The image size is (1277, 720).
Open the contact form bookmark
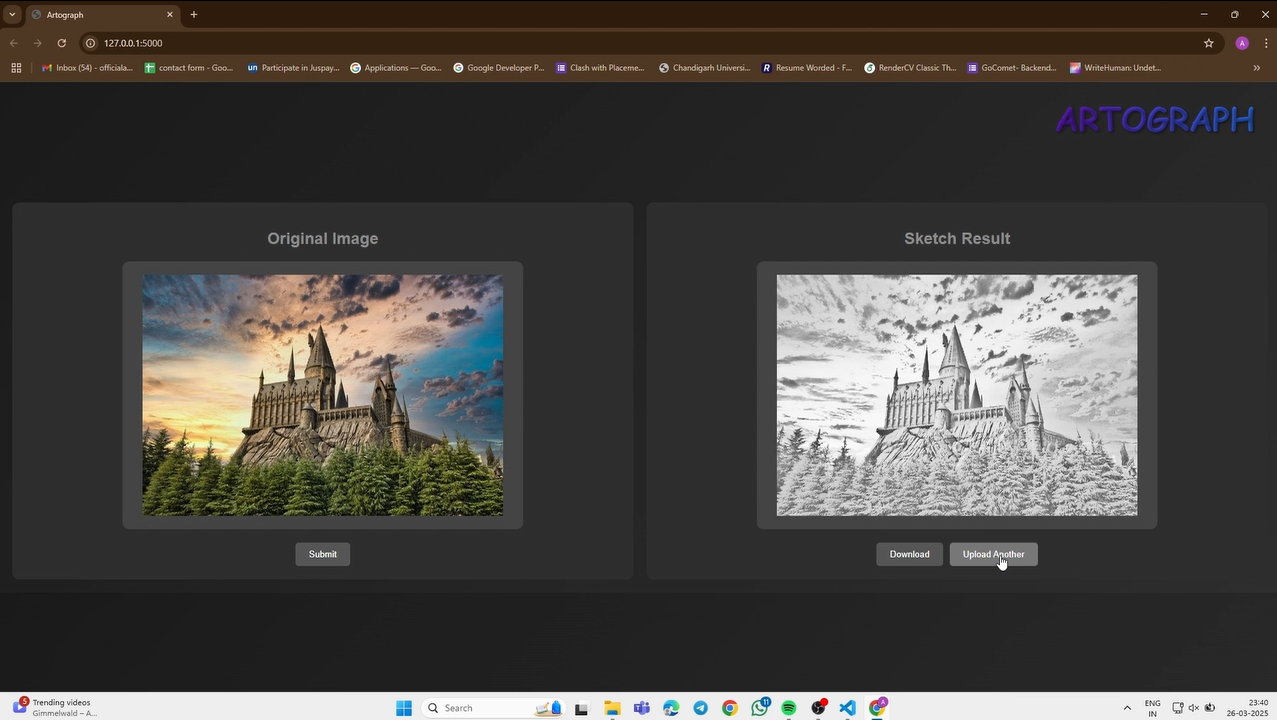point(189,68)
